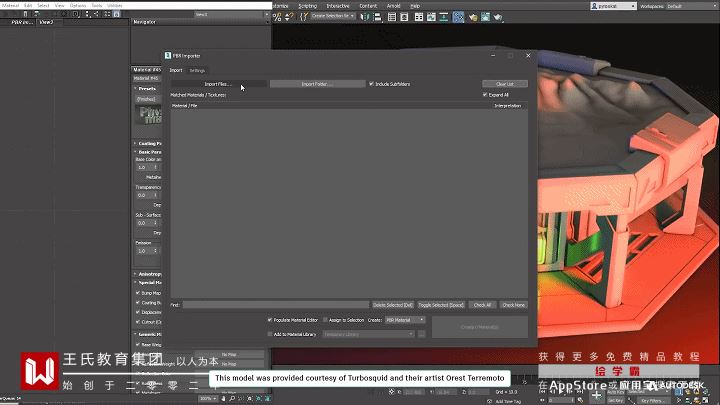Viewport: 720px width, 405px height.
Task: Click Toggle Selected [Space] button
Action: [441, 305]
